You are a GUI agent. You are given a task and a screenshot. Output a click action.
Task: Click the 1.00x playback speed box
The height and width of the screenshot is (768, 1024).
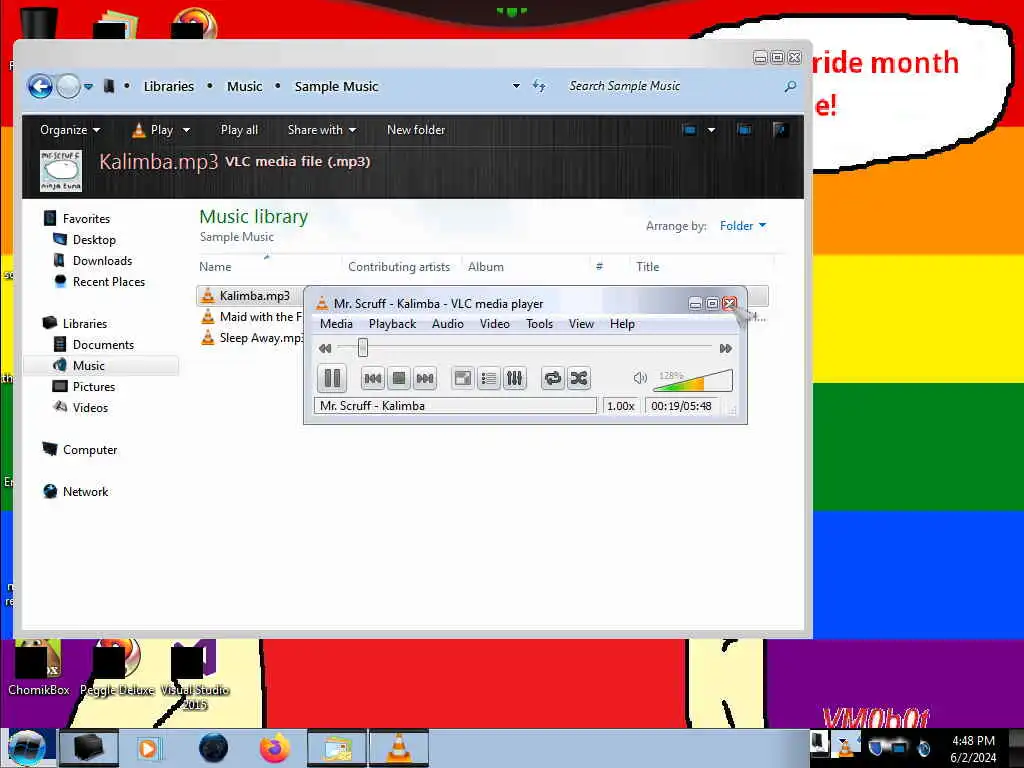click(x=620, y=406)
